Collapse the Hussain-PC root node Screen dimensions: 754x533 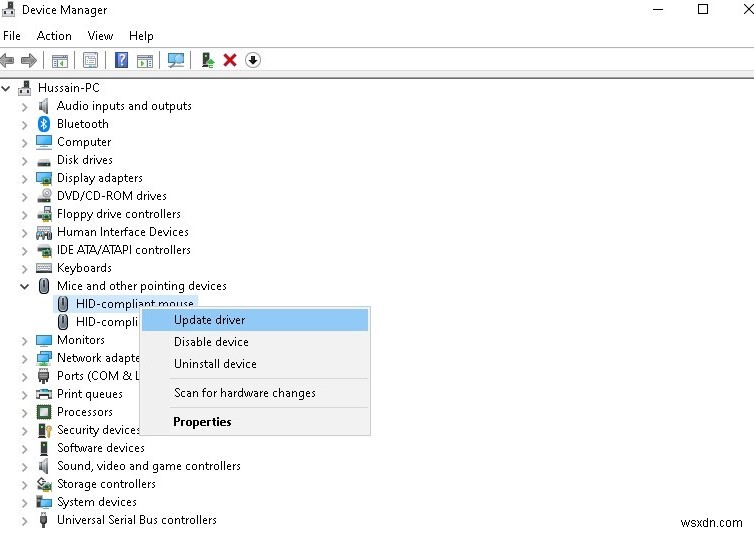coord(6,88)
